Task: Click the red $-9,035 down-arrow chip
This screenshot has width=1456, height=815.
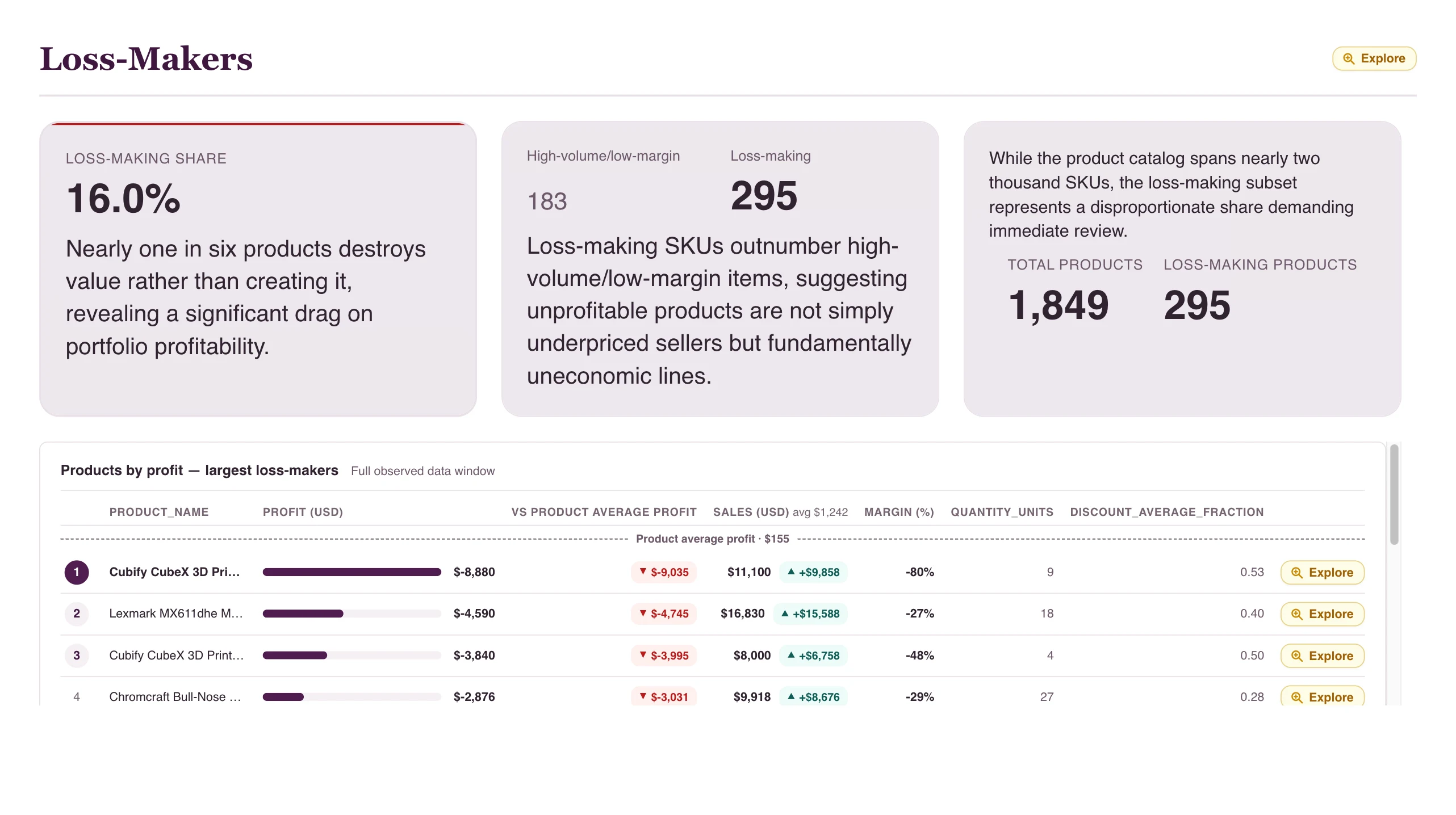Action: pyautogui.click(x=663, y=572)
